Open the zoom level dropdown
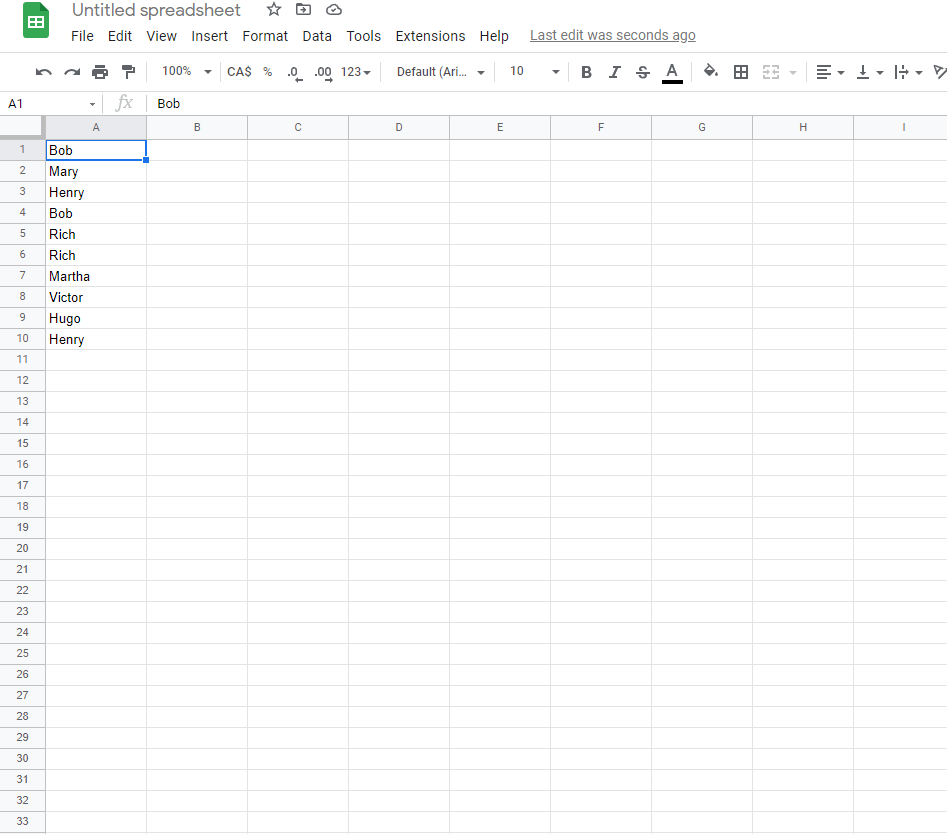947x834 pixels. pyautogui.click(x=184, y=71)
